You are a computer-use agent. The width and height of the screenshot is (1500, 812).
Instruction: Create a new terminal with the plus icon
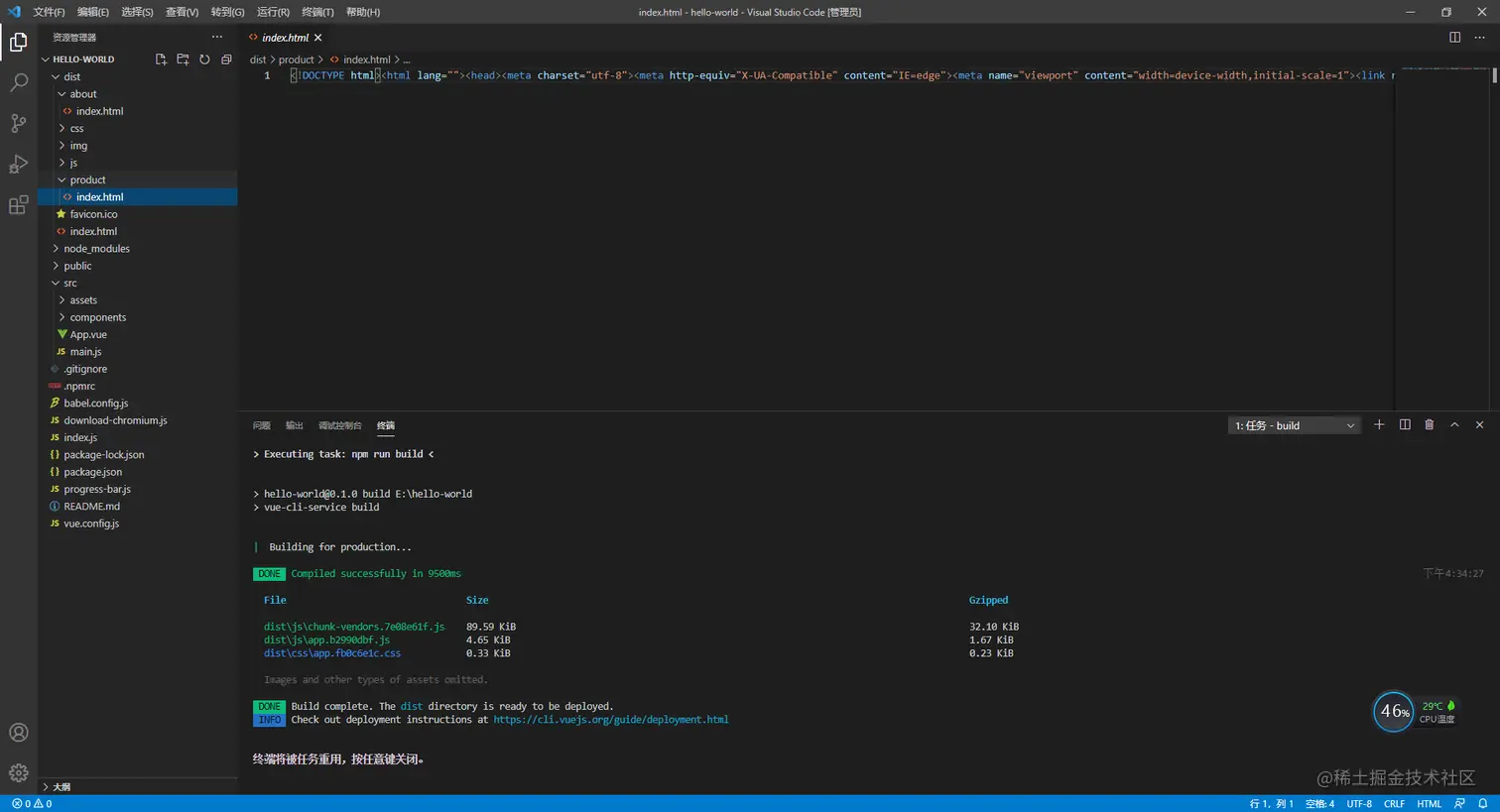[x=1379, y=425]
